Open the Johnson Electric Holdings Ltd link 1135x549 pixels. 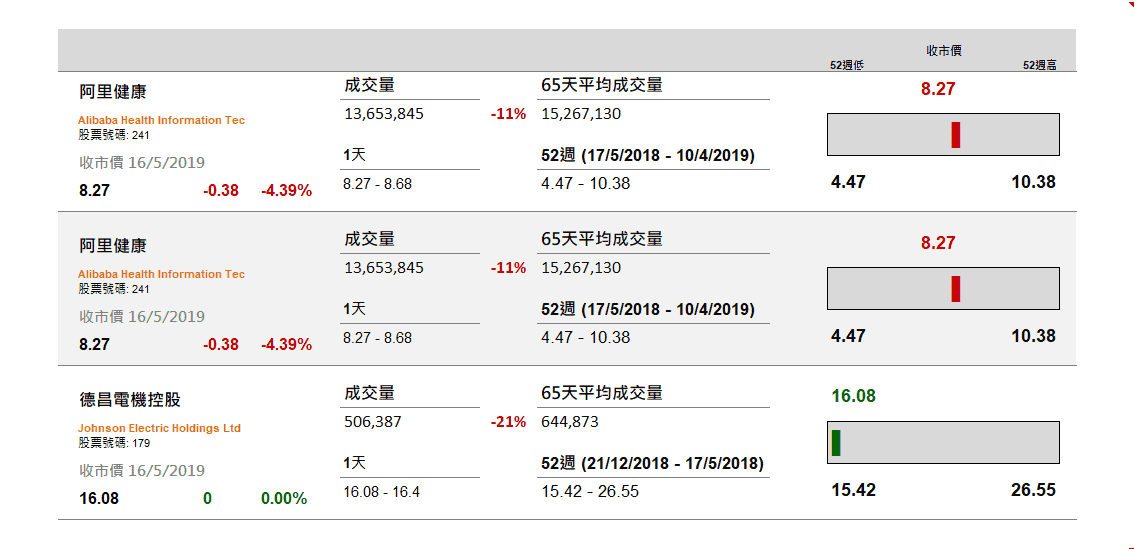159,428
